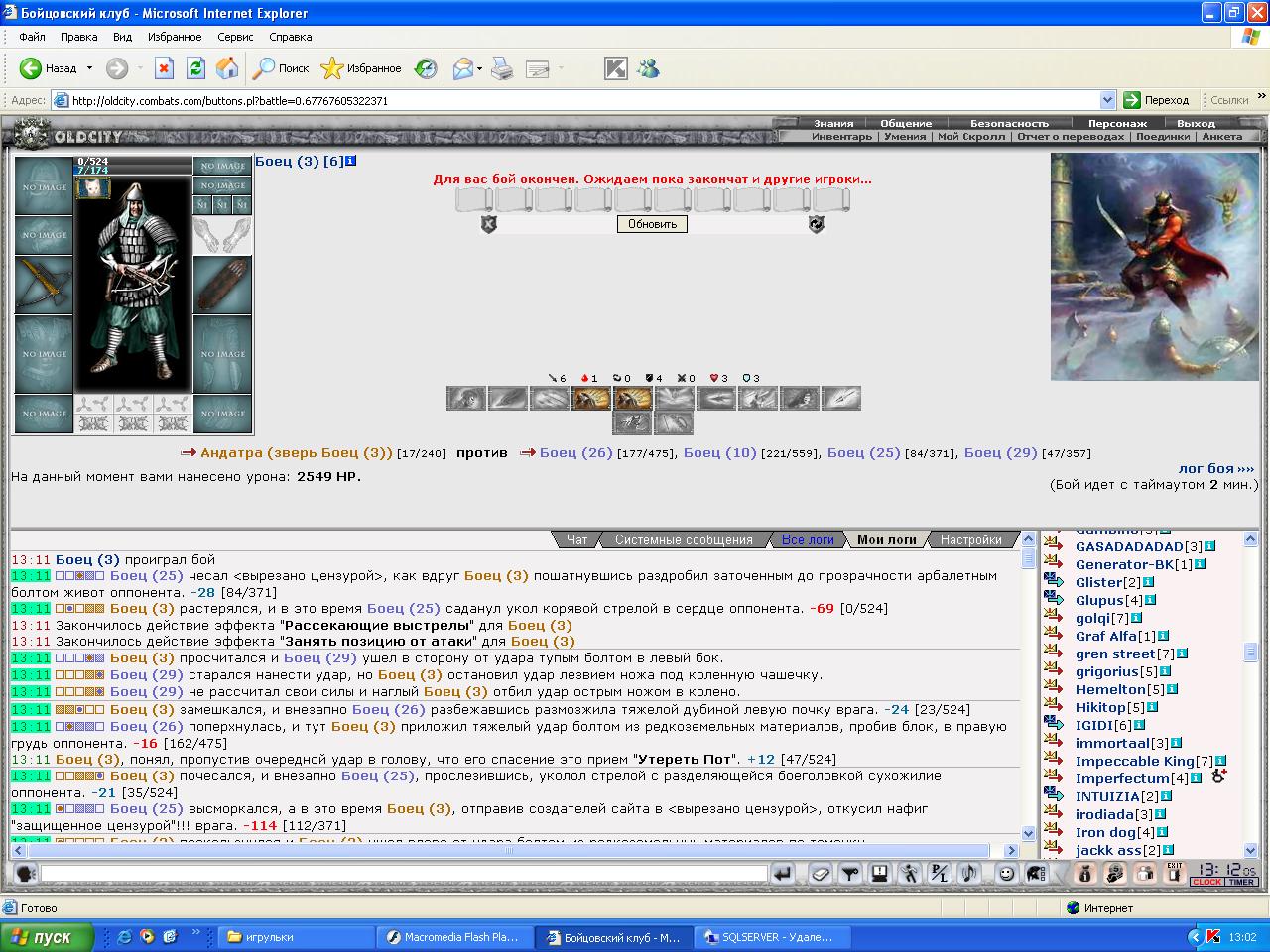
Task: Click the IE Refresh page icon
Action: tap(195, 68)
